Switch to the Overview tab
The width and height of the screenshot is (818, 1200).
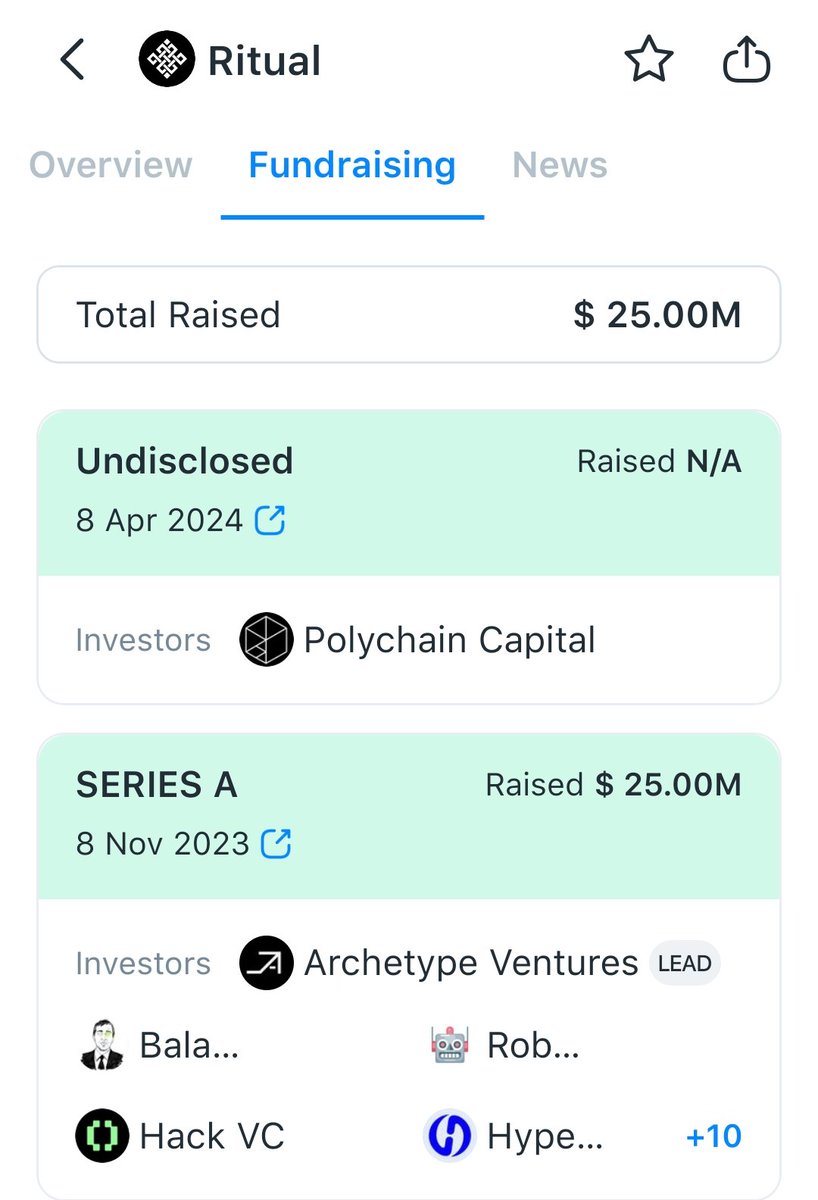pyautogui.click(x=110, y=165)
